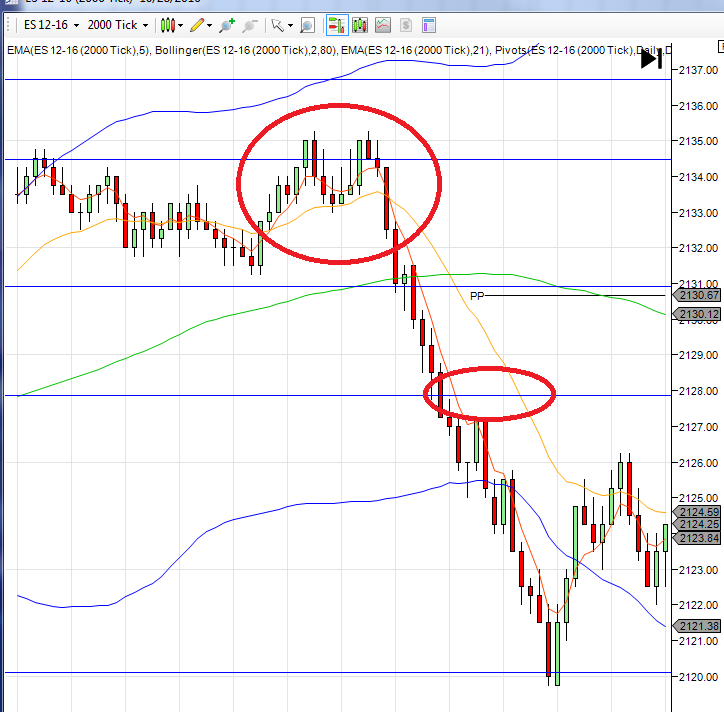Click the scroll-to-latest-bar arrow icon
This screenshot has height=712, width=724.
pos(652,59)
